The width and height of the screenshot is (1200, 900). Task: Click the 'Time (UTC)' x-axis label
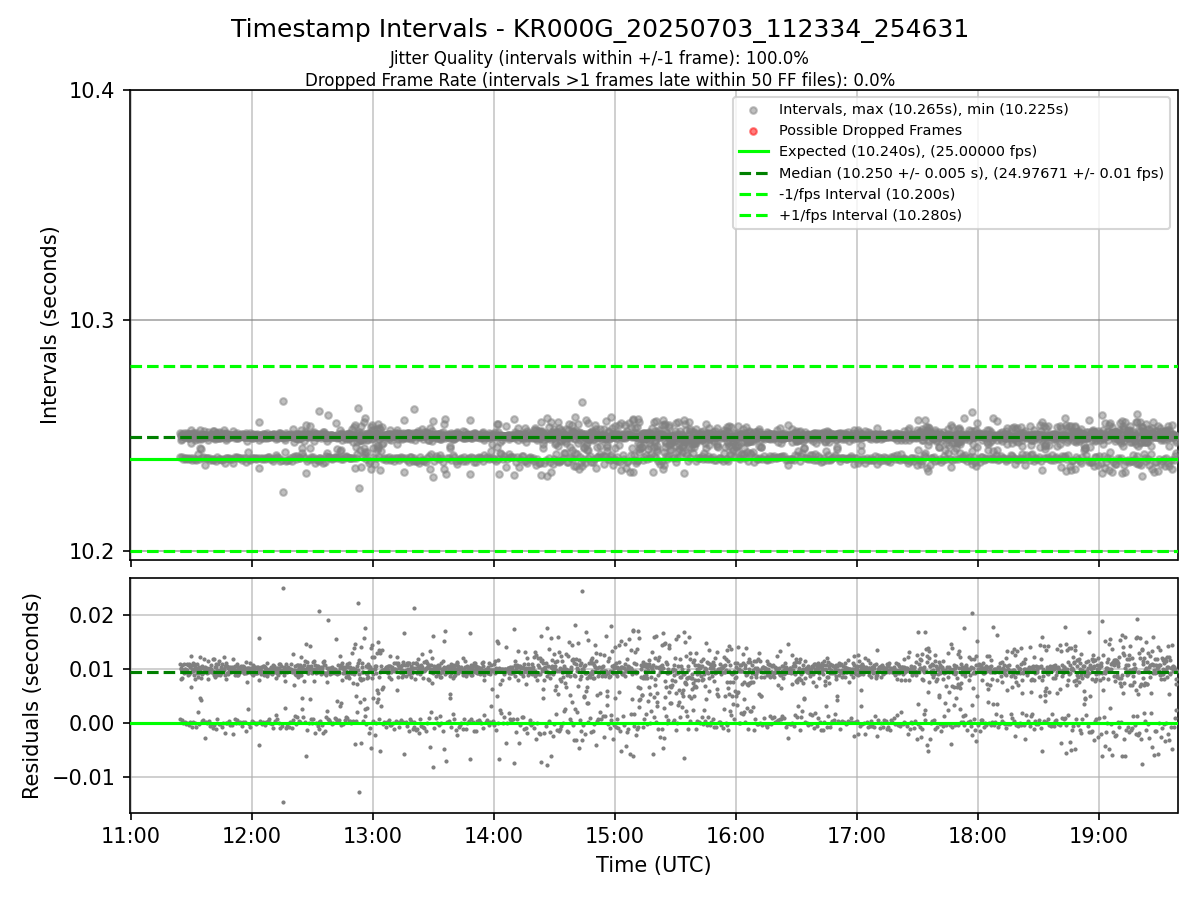pos(653,865)
